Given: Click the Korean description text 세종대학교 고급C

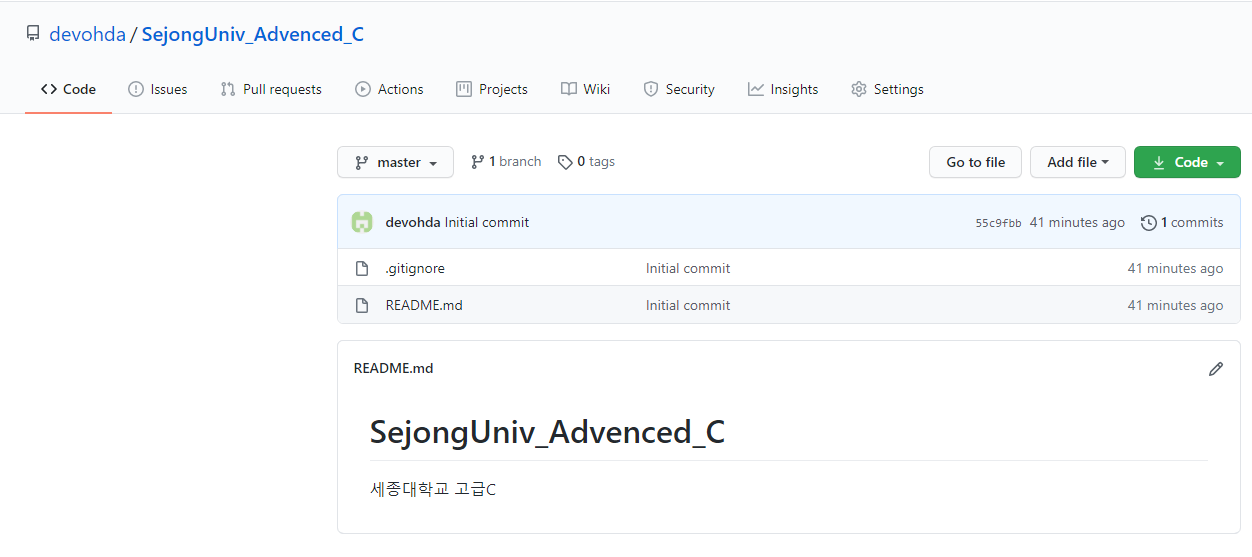Looking at the screenshot, I should click(433, 489).
